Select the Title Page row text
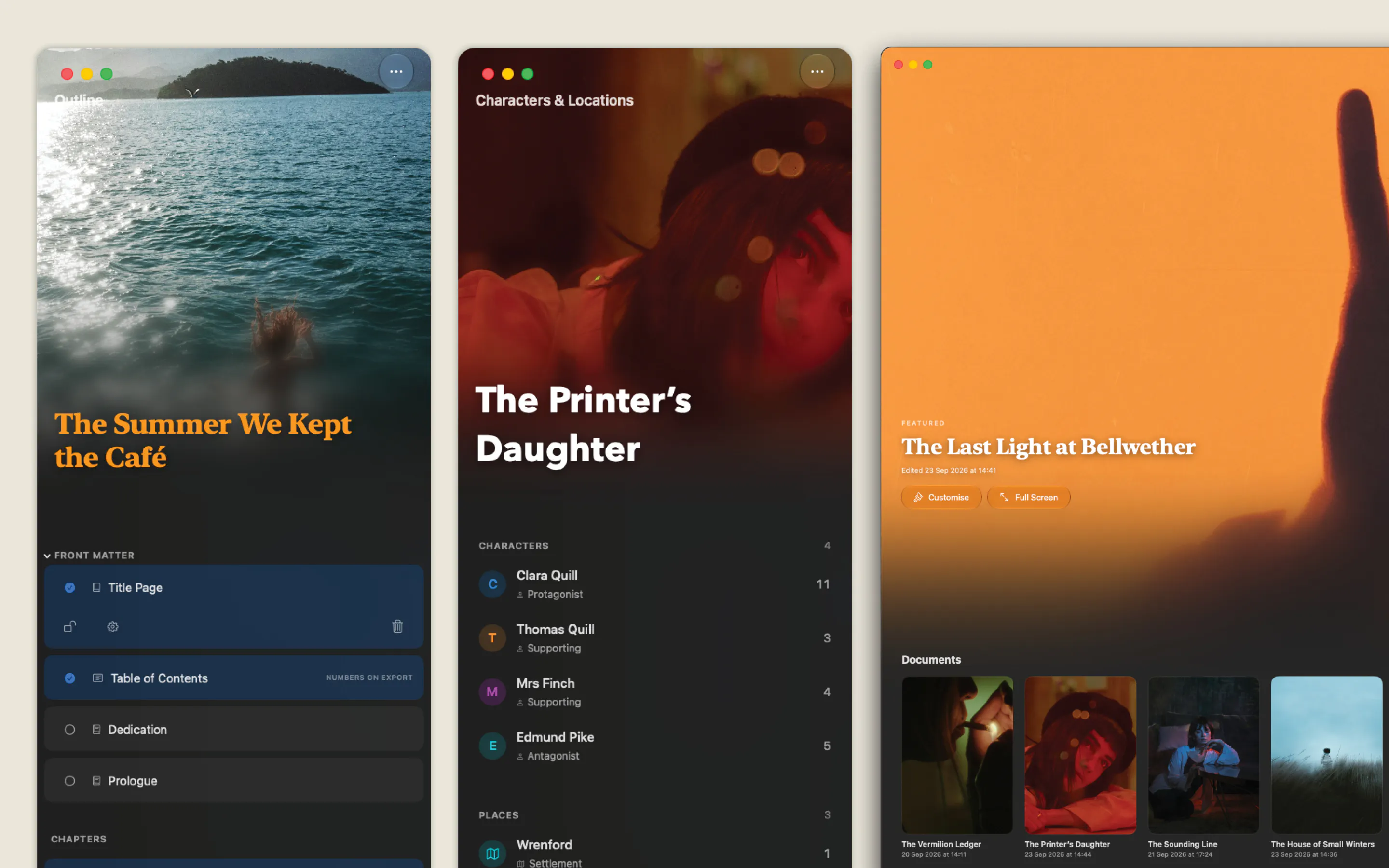The height and width of the screenshot is (868, 1389). (x=136, y=587)
